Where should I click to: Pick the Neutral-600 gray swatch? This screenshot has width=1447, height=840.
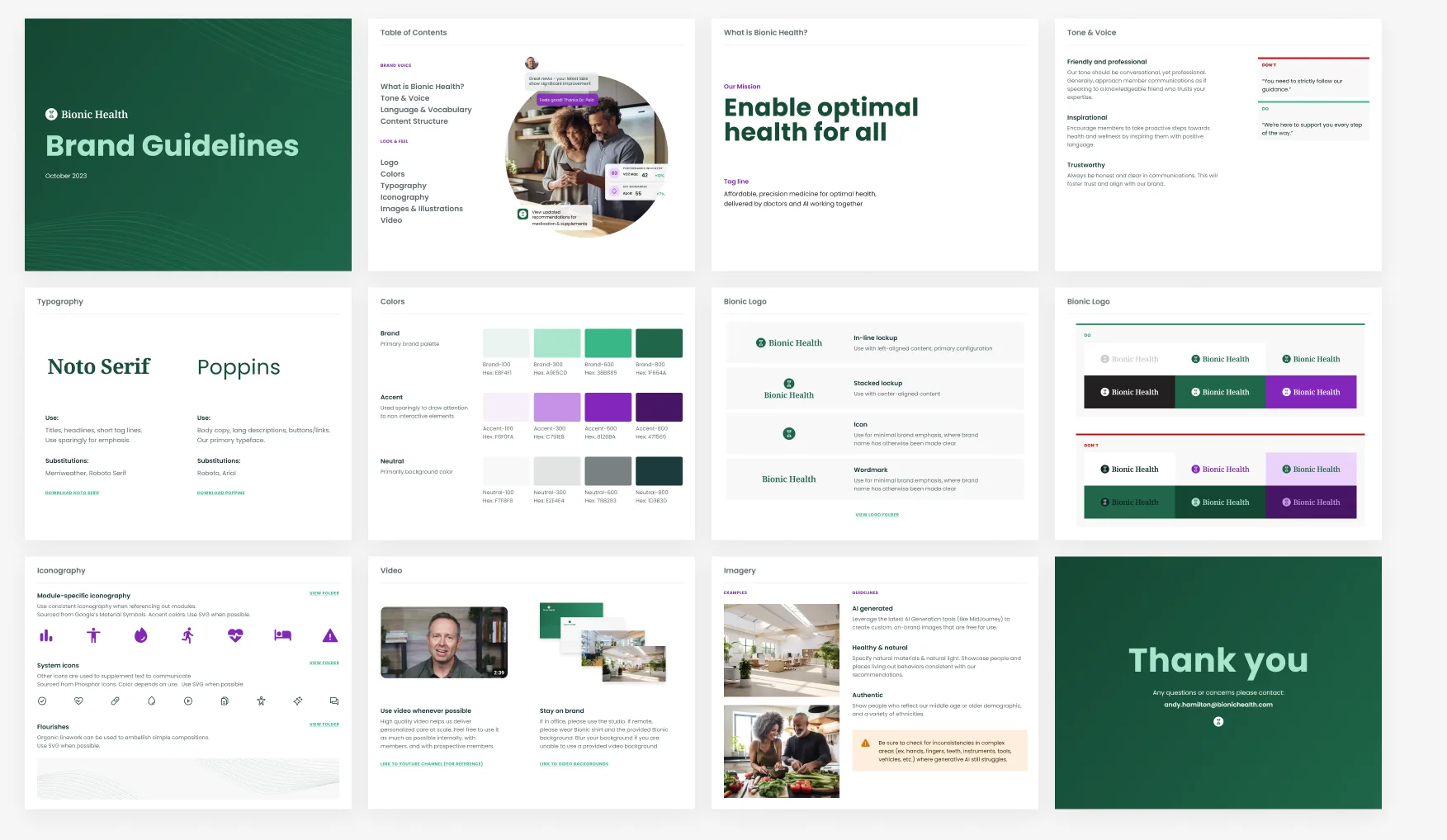[x=608, y=471]
